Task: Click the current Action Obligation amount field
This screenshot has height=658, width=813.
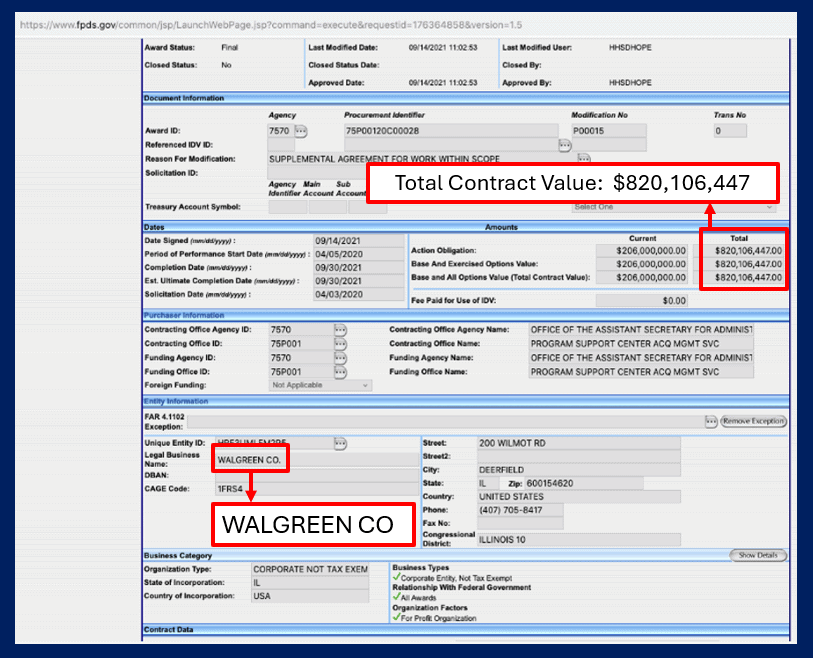Action: coord(642,250)
